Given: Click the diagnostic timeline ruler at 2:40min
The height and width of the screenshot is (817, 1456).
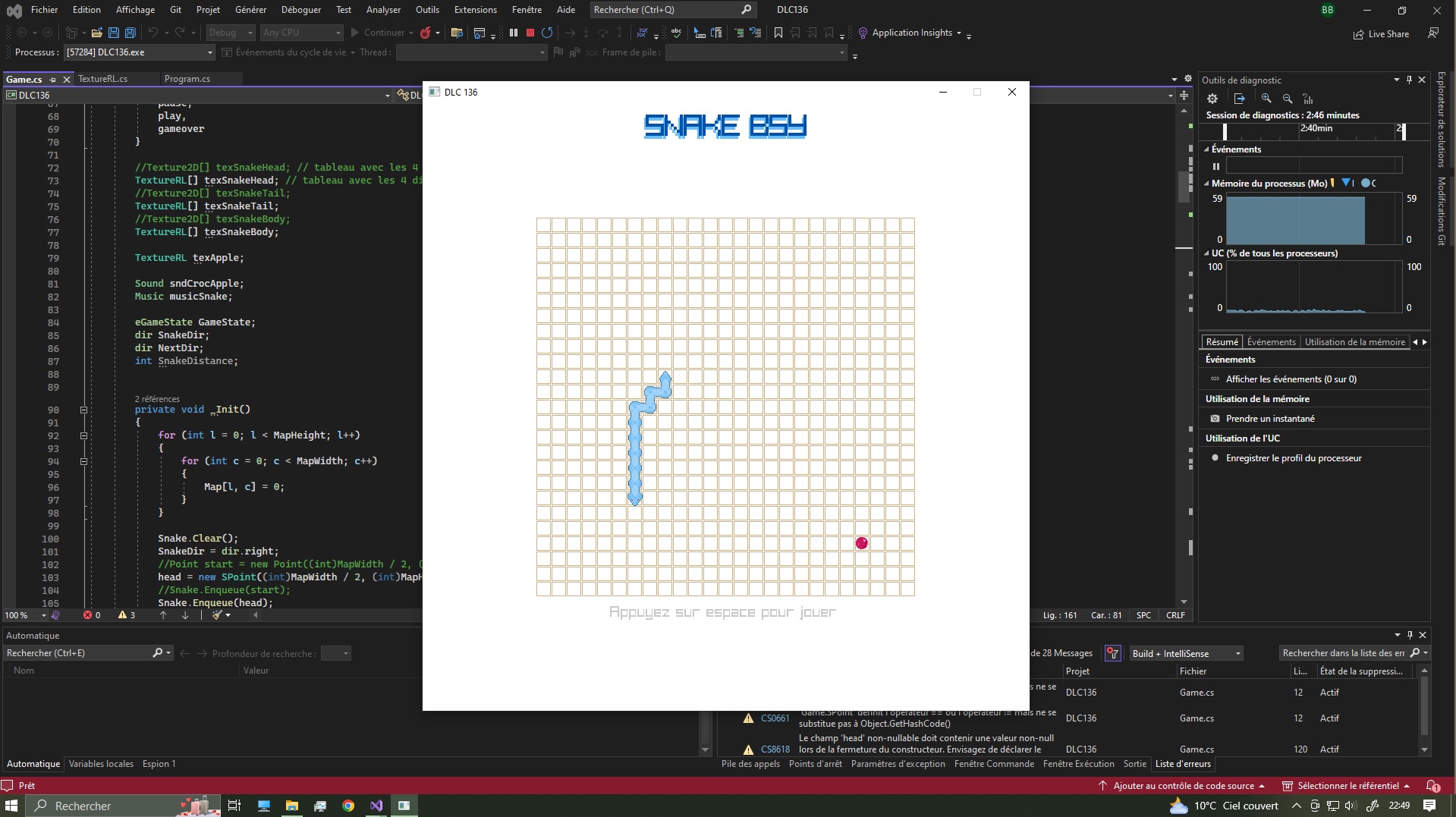Looking at the screenshot, I should [1316, 128].
